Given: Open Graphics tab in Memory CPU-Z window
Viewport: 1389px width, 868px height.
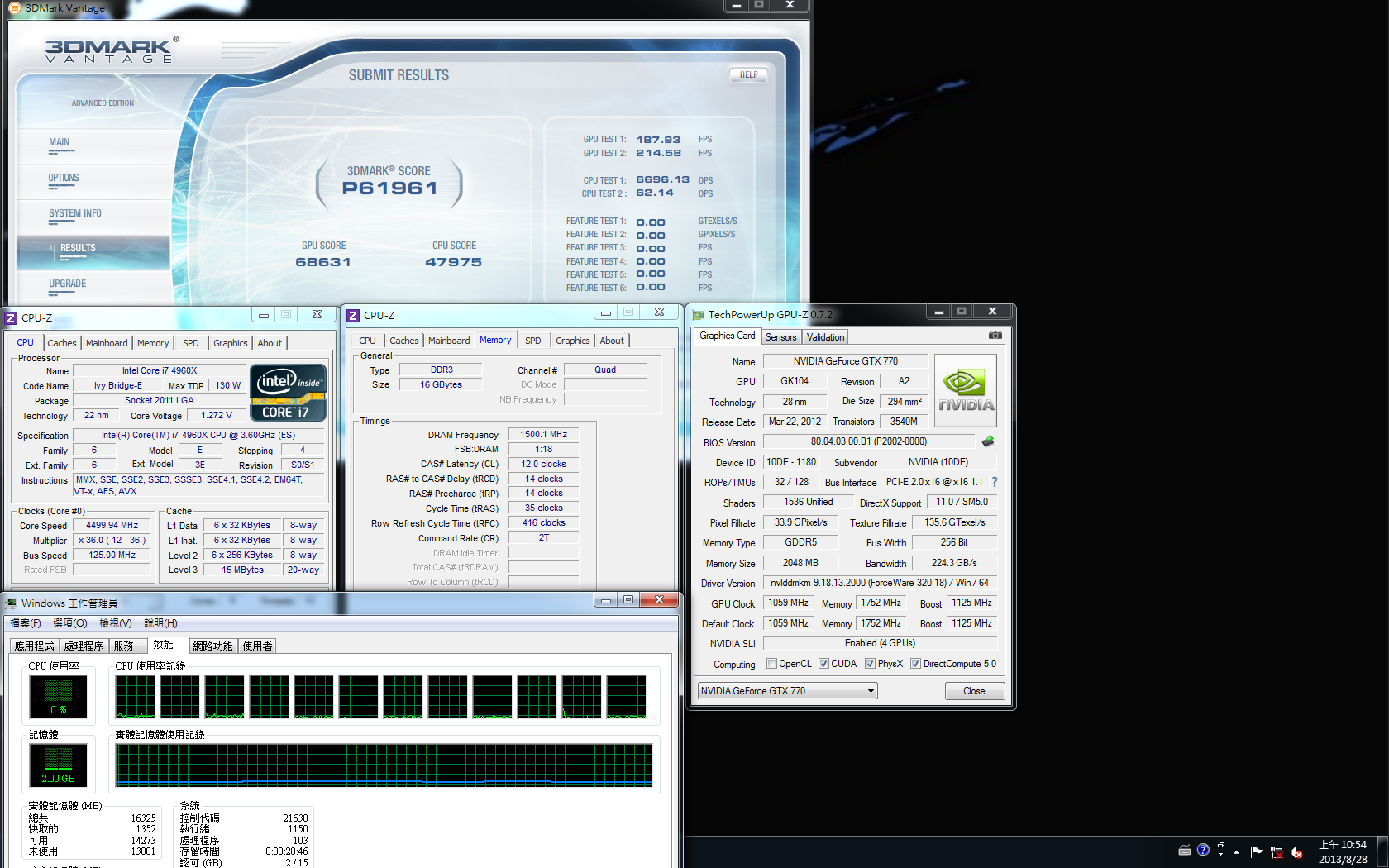Looking at the screenshot, I should (x=572, y=341).
